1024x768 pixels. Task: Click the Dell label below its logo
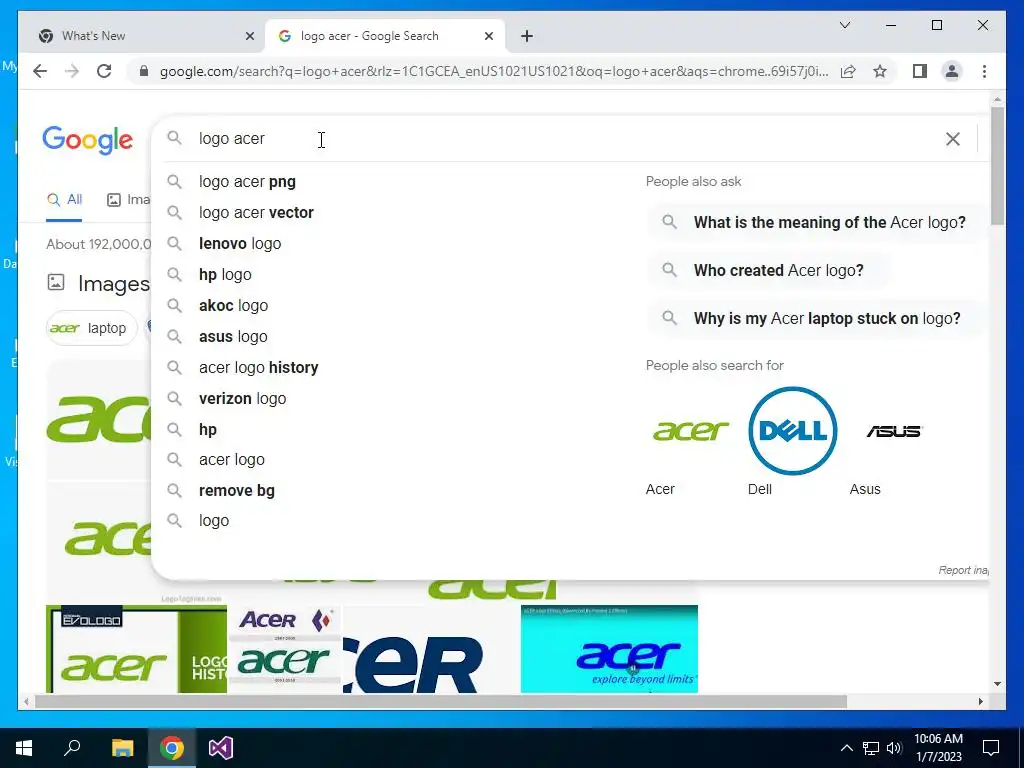tap(760, 489)
